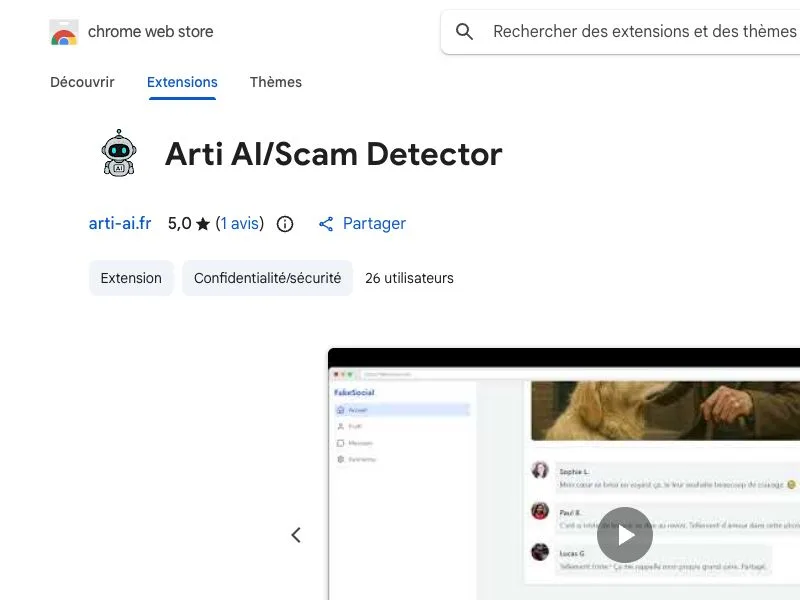The width and height of the screenshot is (800, 600).
Task: Click the Arti AI/Scam Detector title
Action: pos(334,154)
